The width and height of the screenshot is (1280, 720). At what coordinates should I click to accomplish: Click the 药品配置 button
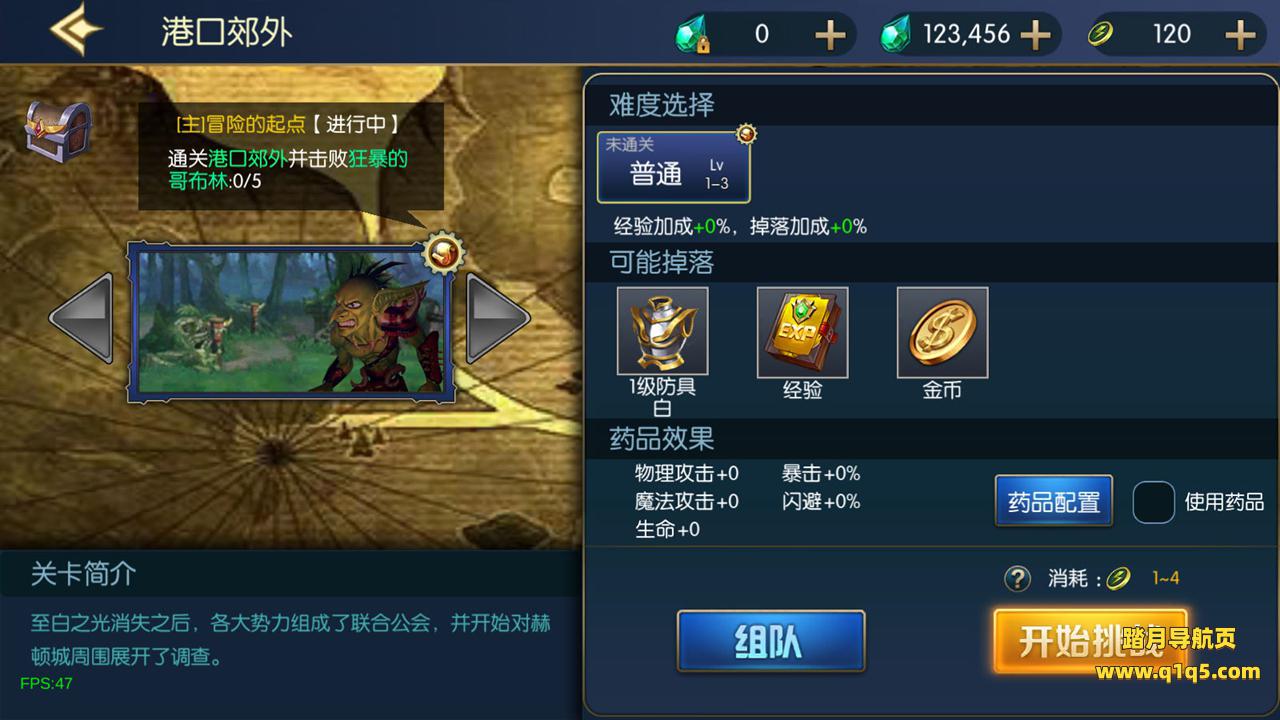[x=1054, y=501]
